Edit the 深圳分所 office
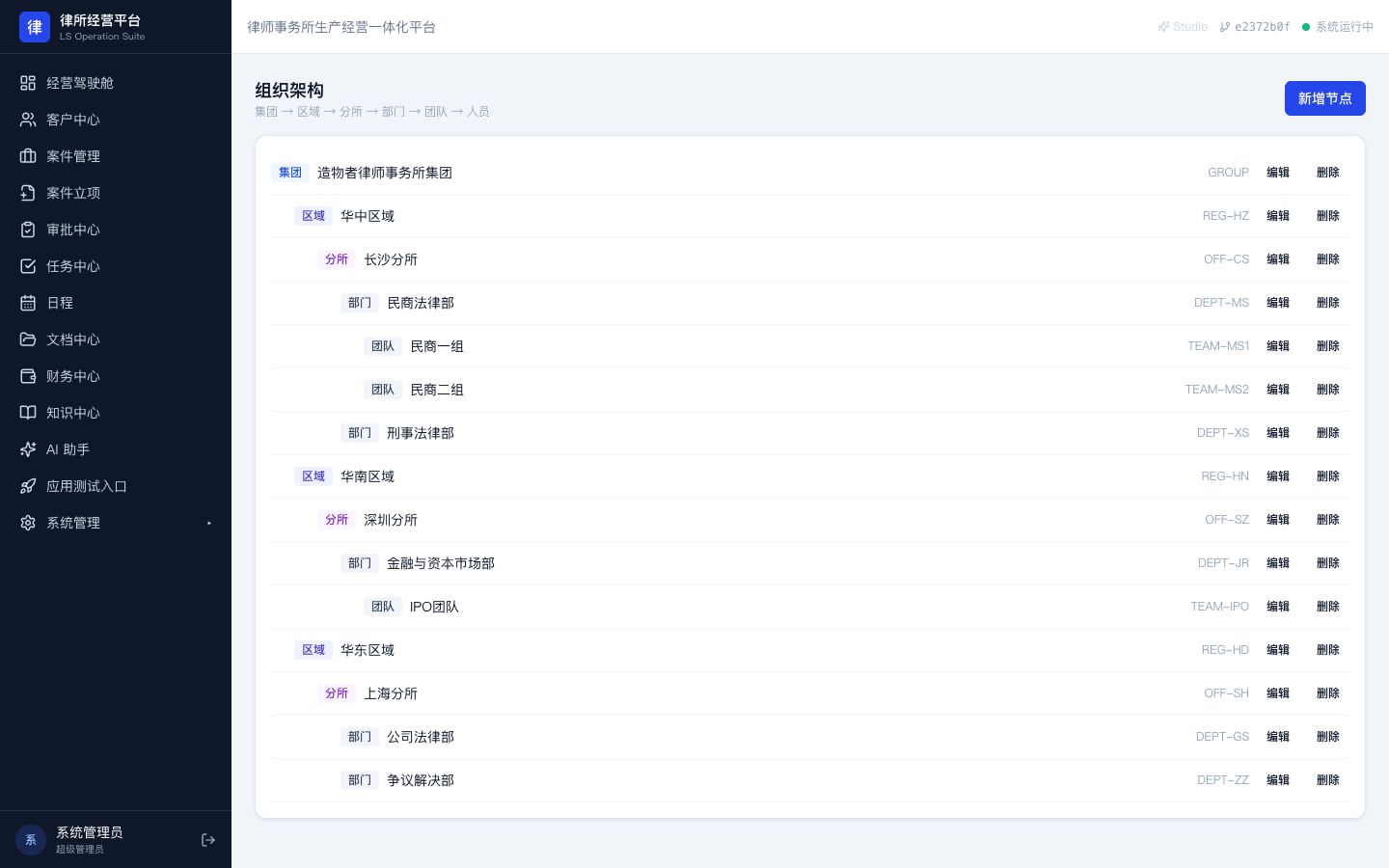This screenshot has height=868, width=1389. (x=1278, y=520)
